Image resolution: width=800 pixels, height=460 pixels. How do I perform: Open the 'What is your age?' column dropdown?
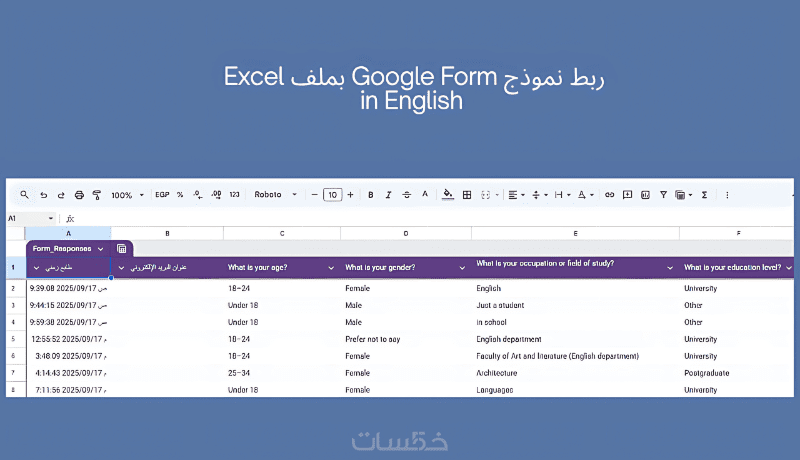[331, 268]
